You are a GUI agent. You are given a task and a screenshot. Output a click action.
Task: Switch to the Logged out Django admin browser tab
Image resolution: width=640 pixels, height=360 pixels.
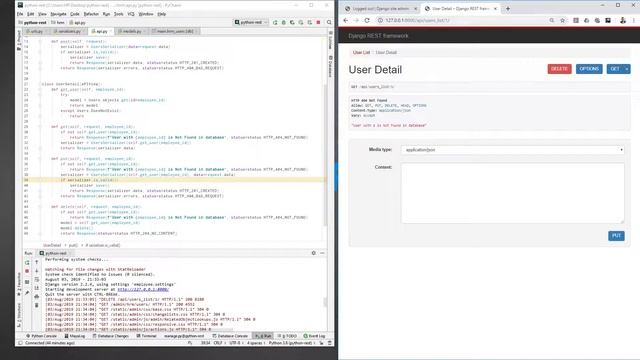pyautogui.click(x=379, y=8)
